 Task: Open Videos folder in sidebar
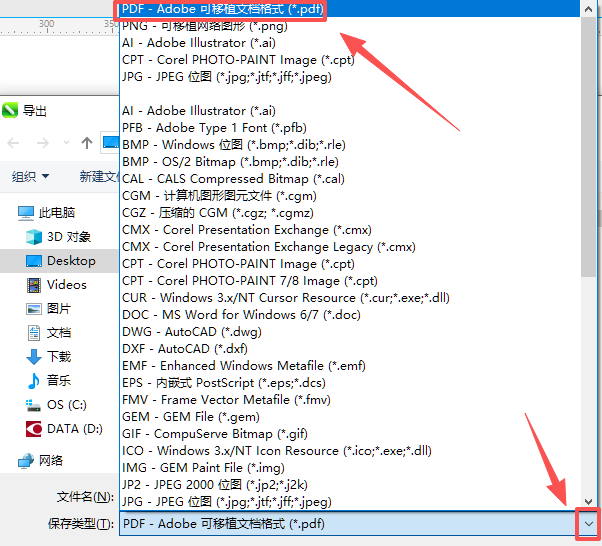[x=56, y=285]
